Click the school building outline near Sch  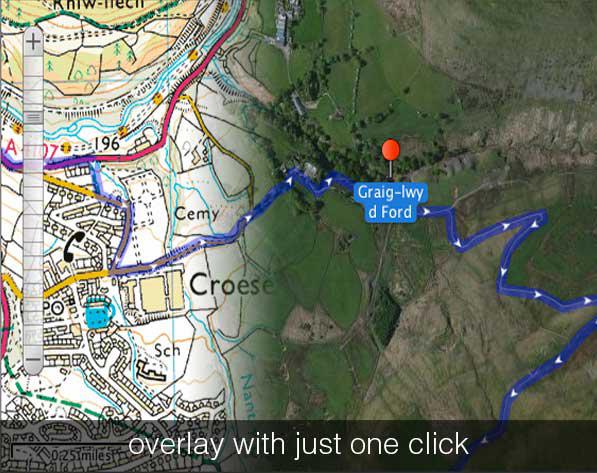[152, 371]
